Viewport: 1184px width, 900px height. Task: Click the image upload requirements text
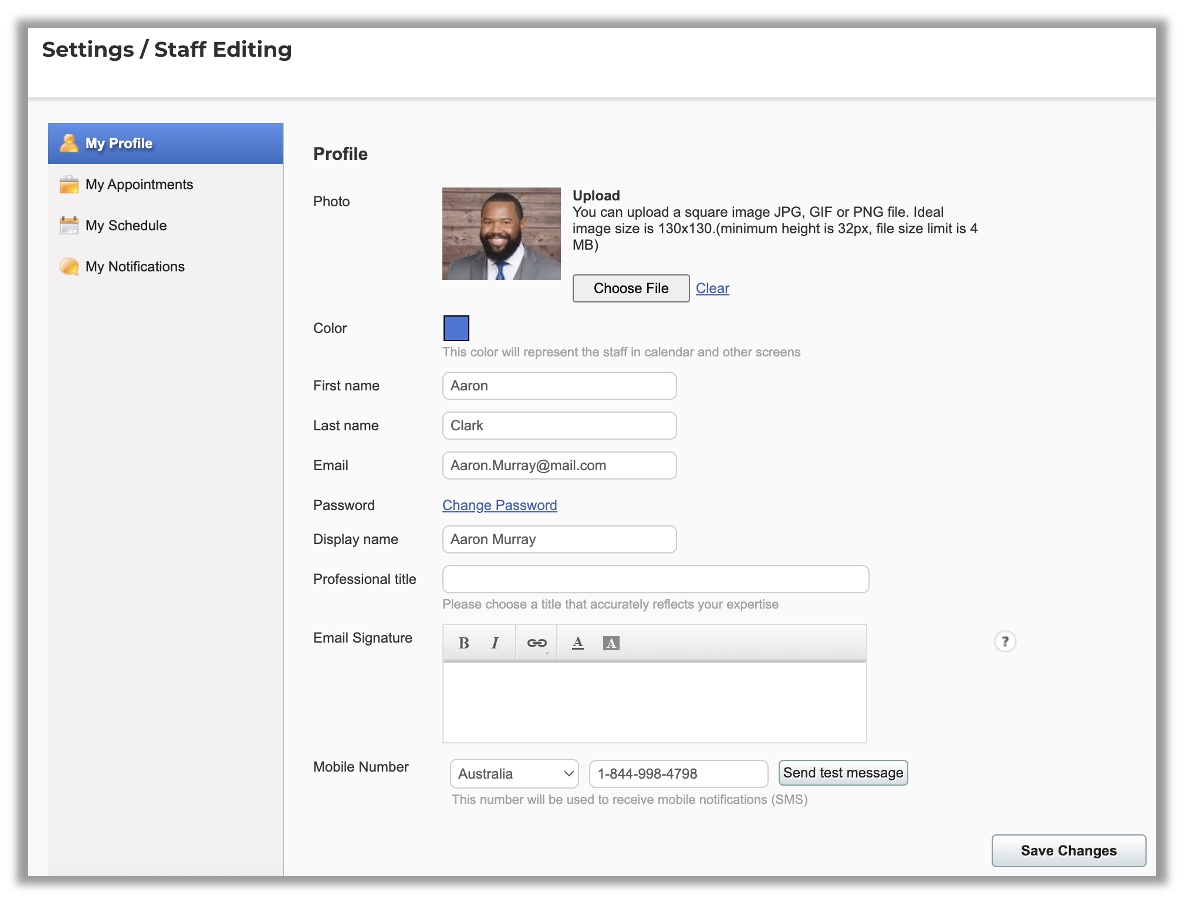775,229
